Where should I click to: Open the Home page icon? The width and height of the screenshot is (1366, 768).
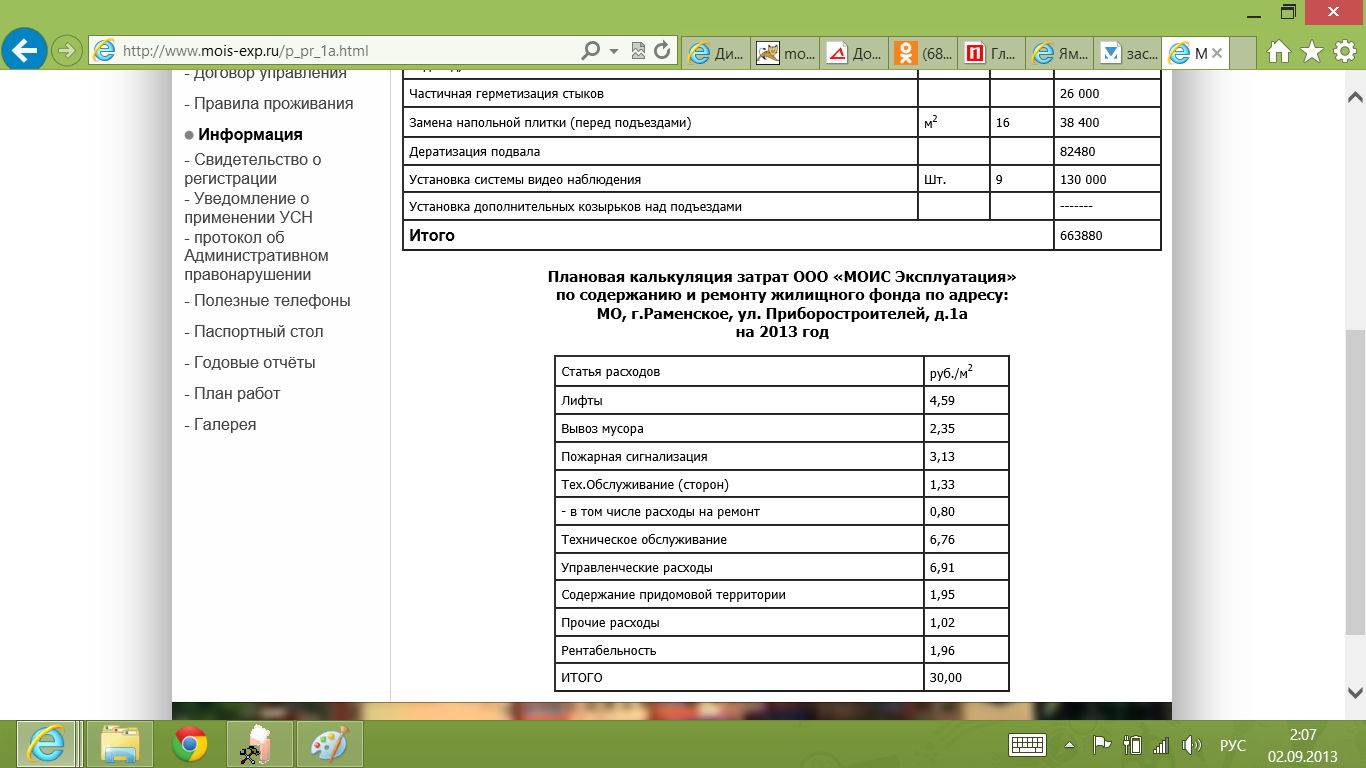1279,51
